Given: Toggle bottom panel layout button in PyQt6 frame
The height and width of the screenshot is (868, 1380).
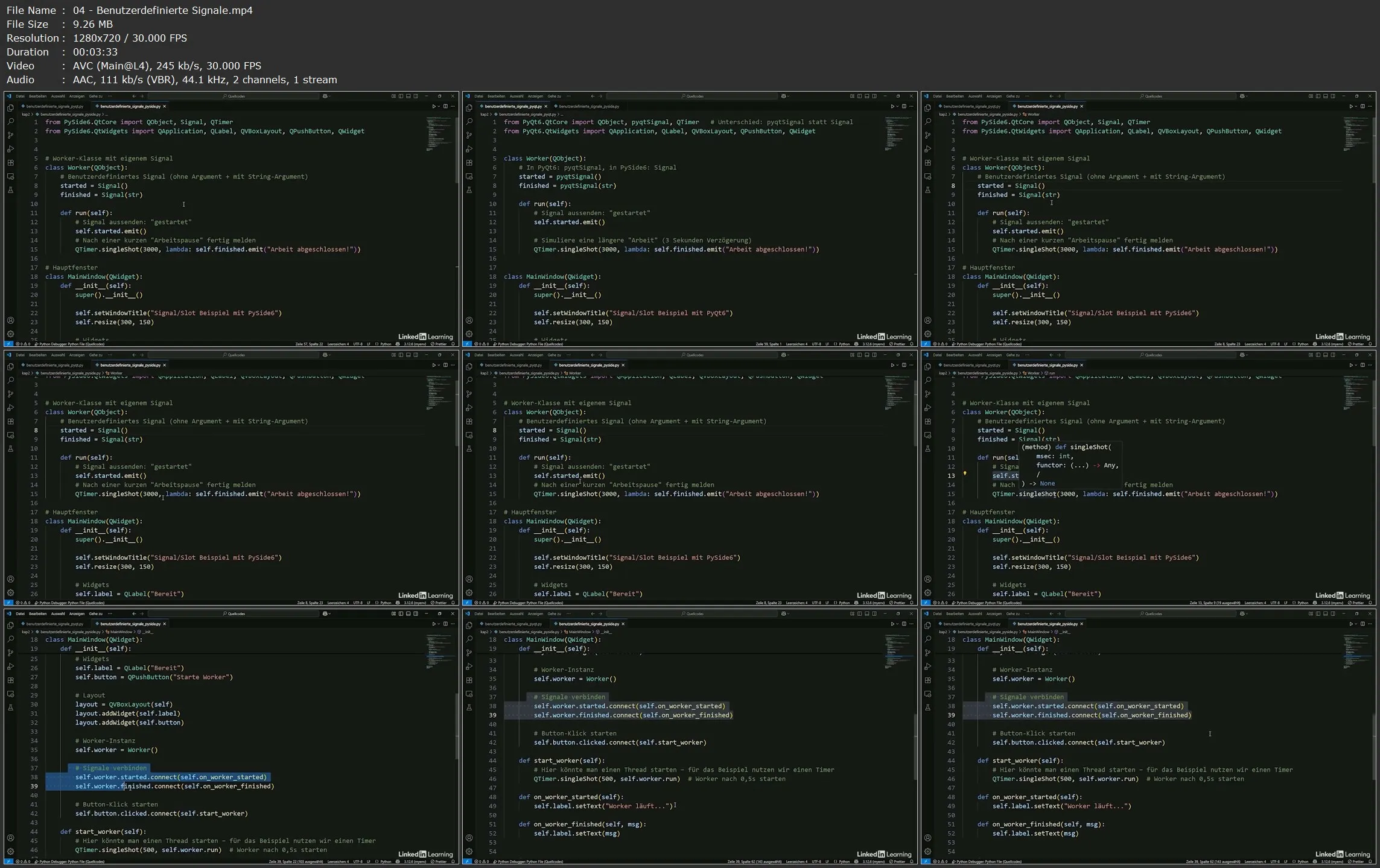Looking at the screenshot, I should click(866, 96).
